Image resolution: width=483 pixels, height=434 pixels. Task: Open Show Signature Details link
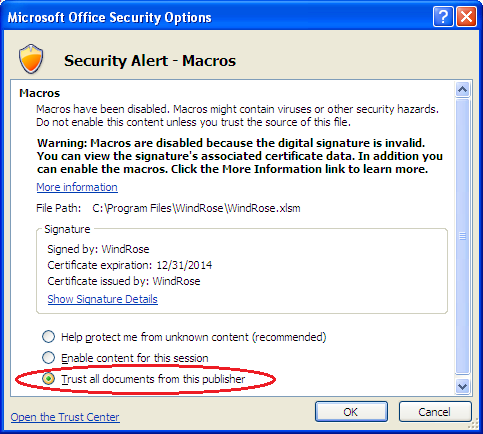pyautogui.click(x=102, y=299)
